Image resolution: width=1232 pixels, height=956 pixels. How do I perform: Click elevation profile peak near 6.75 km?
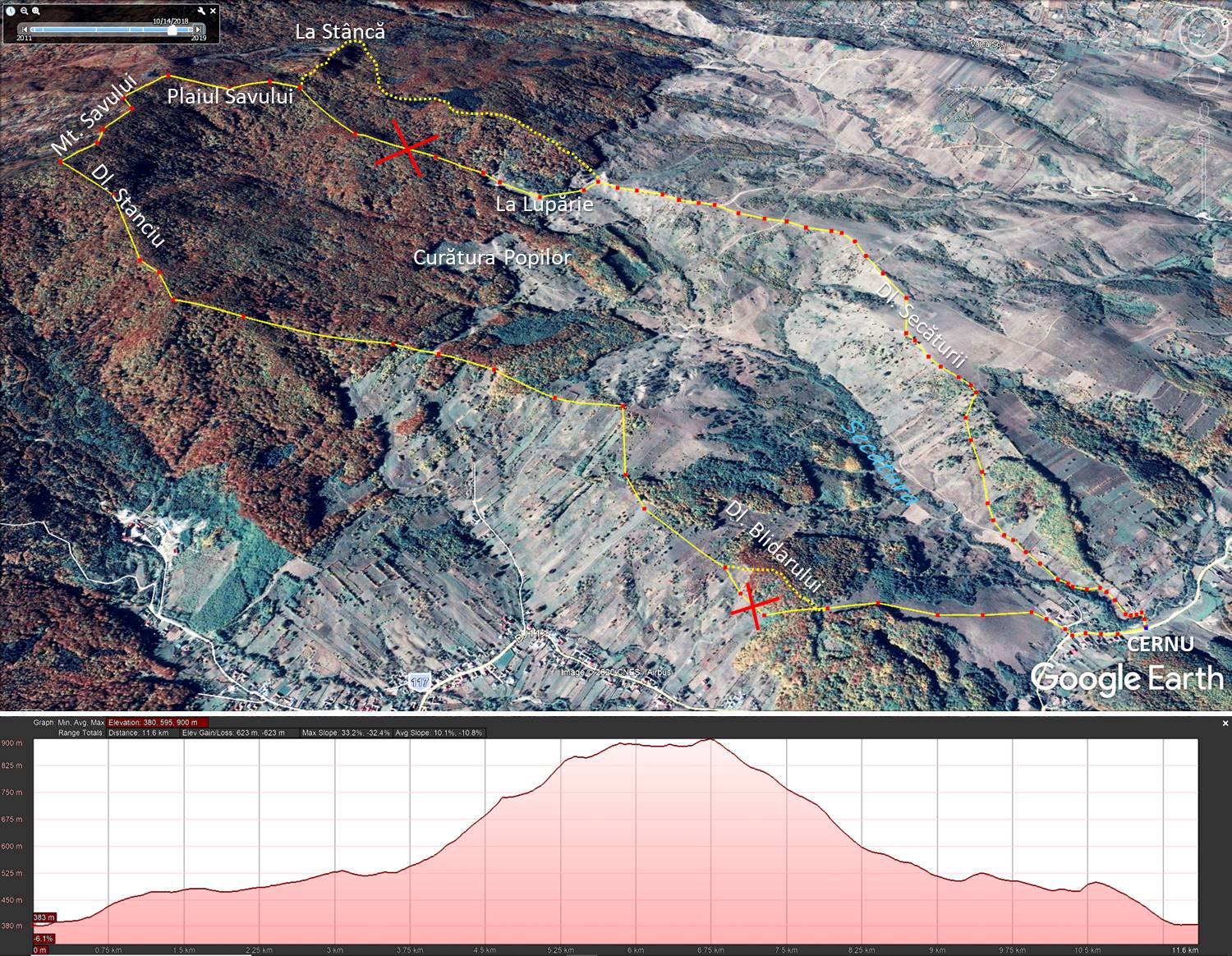point(710,741)
